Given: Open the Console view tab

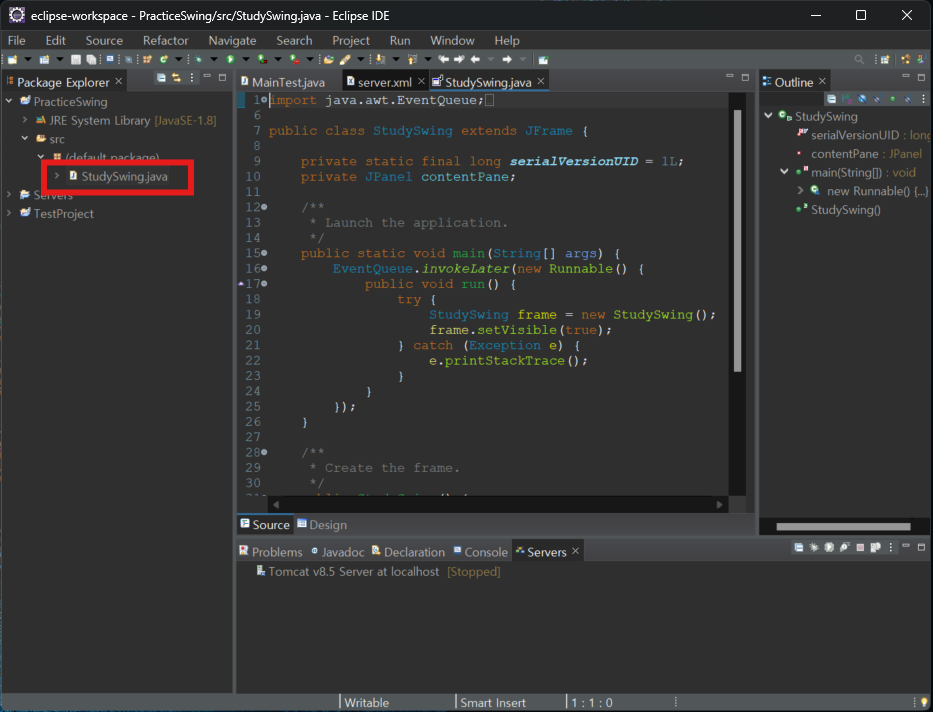Looking at the screenshot, I should coord(480,552).
